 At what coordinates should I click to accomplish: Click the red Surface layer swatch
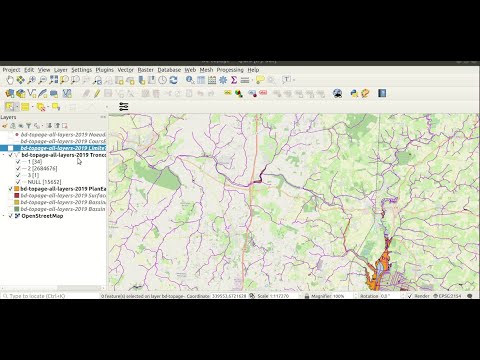pos(17,196)
